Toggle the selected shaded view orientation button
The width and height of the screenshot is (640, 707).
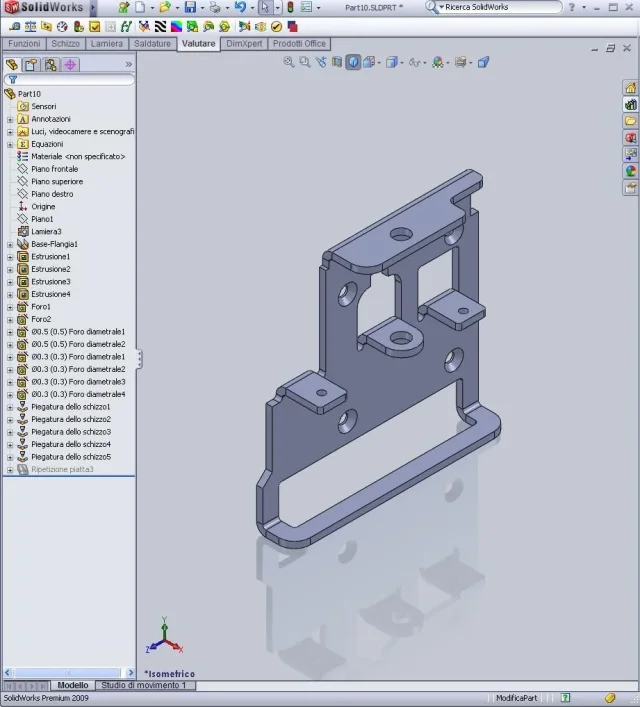pyautogui.click(x=353, y=62)
